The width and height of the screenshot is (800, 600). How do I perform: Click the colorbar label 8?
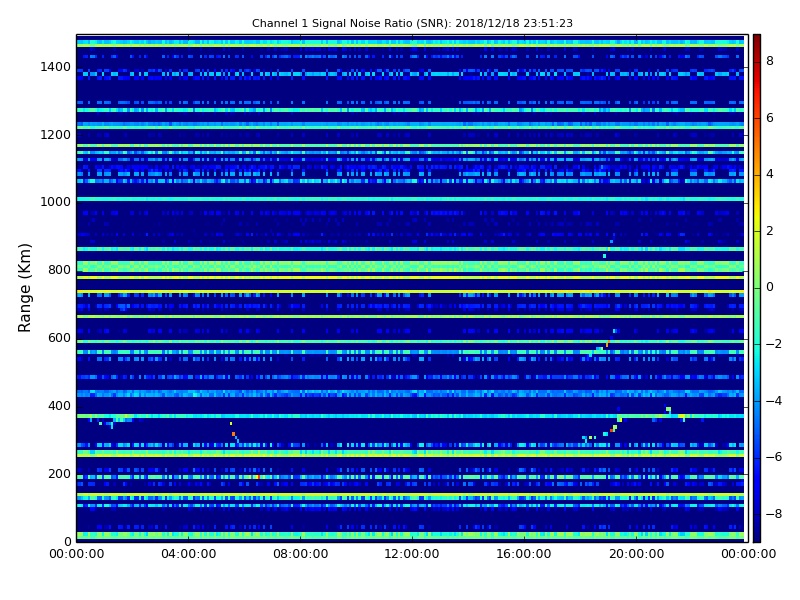pos(770,61)
